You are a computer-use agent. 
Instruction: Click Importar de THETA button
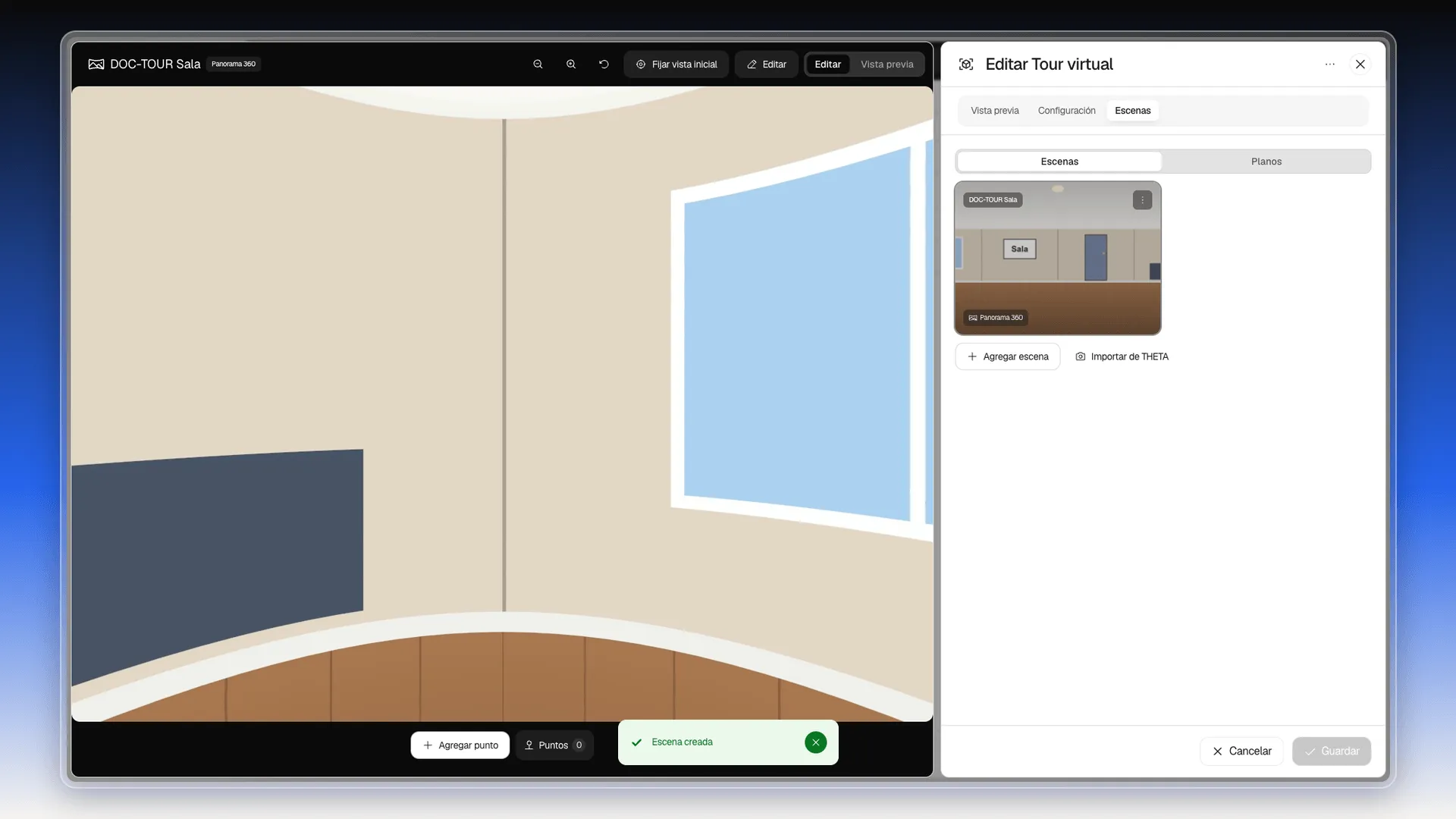(x=1122, y=356)
